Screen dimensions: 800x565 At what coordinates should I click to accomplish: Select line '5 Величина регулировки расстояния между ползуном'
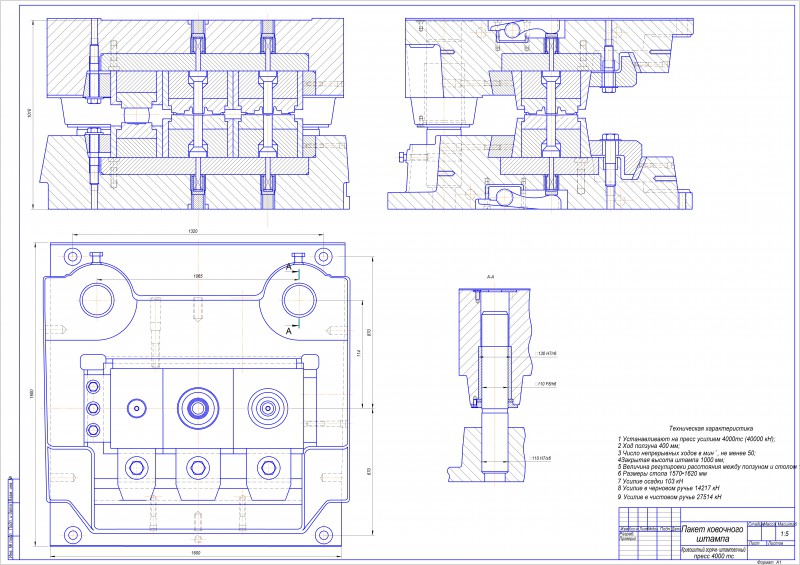(707, 467)
